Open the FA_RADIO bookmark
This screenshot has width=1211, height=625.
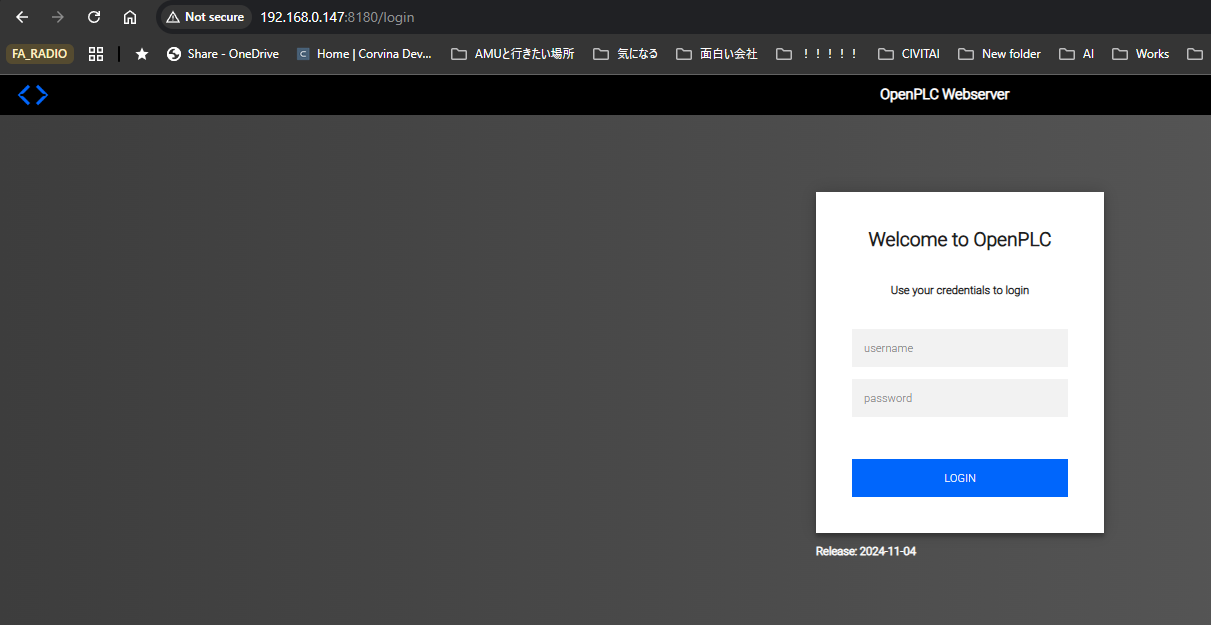[x=40, y=54]
